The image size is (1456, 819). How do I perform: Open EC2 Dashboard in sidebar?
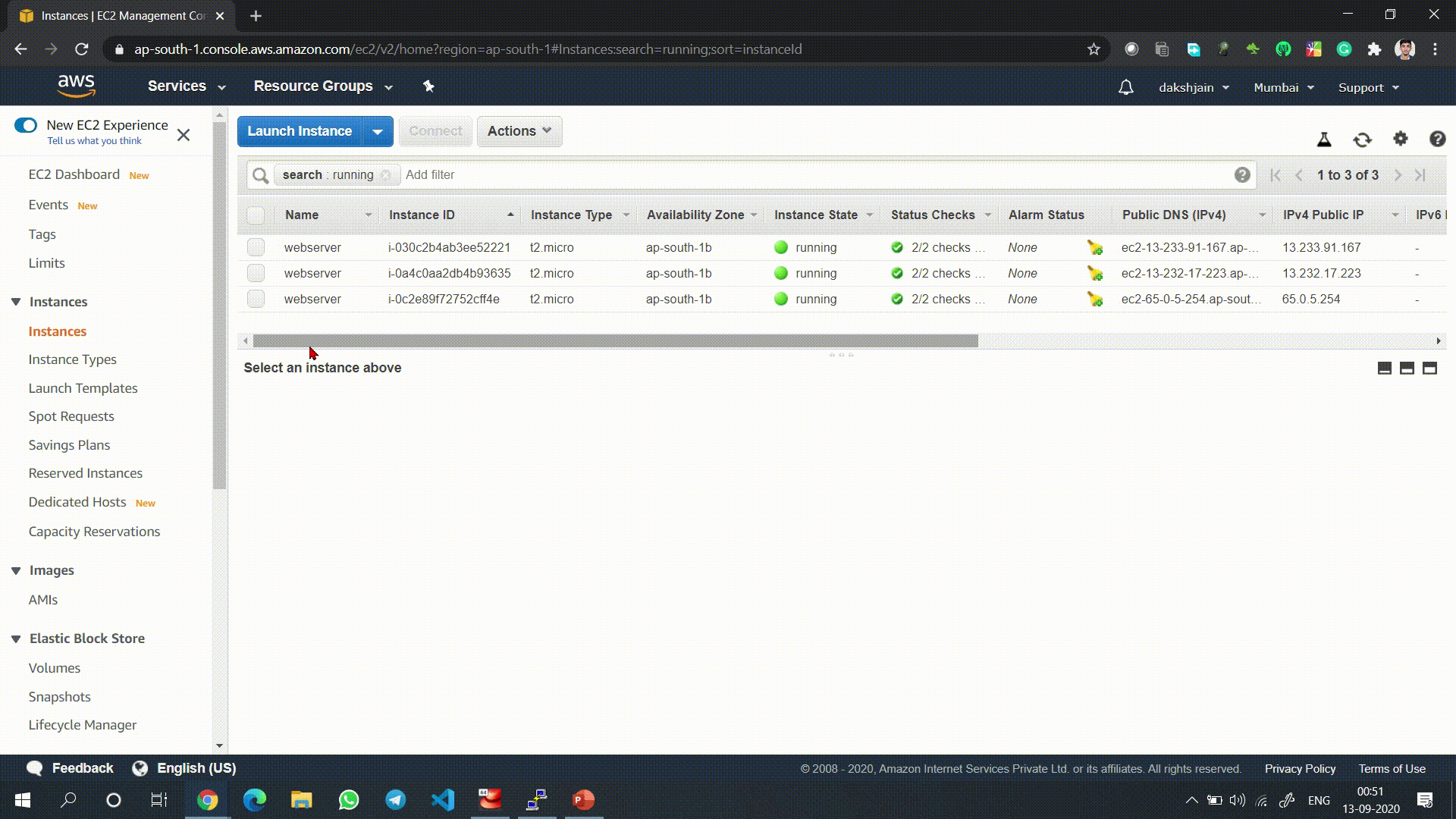74,174
